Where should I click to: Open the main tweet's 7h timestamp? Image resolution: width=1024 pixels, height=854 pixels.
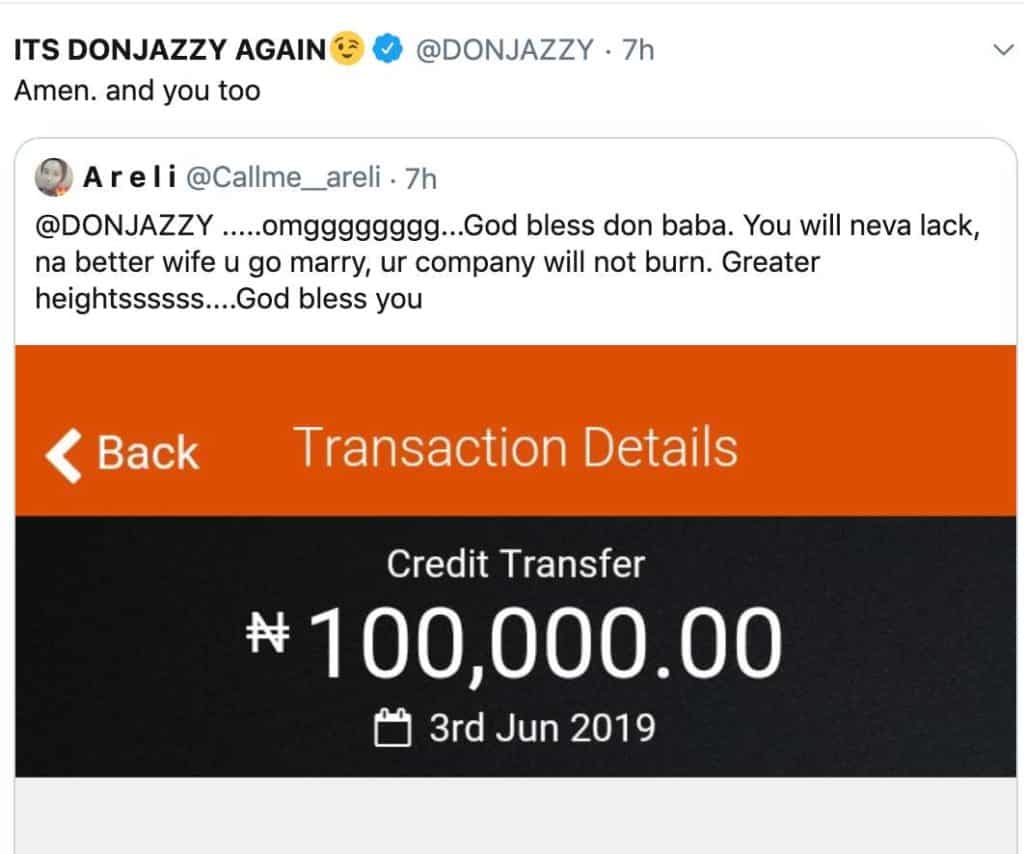coord(638,50)
